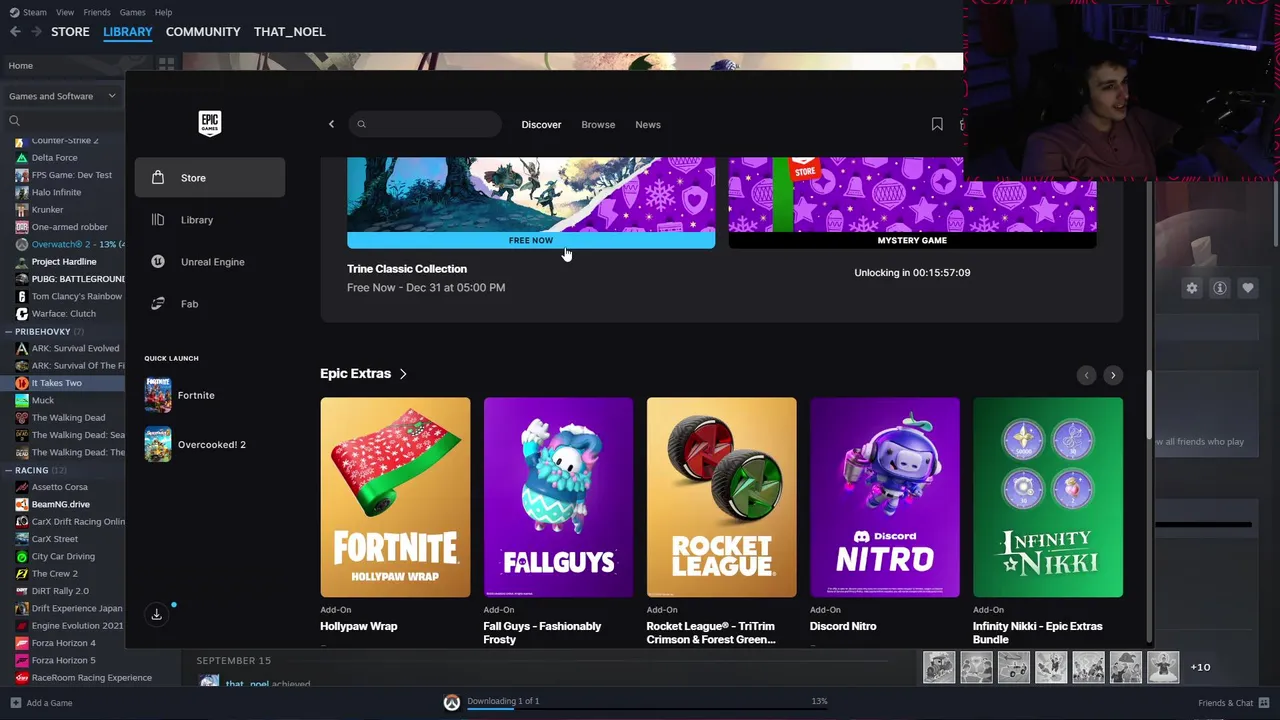1280x720 pixels.
Task: Open Steam's View menu
Action: pos(65,12)
